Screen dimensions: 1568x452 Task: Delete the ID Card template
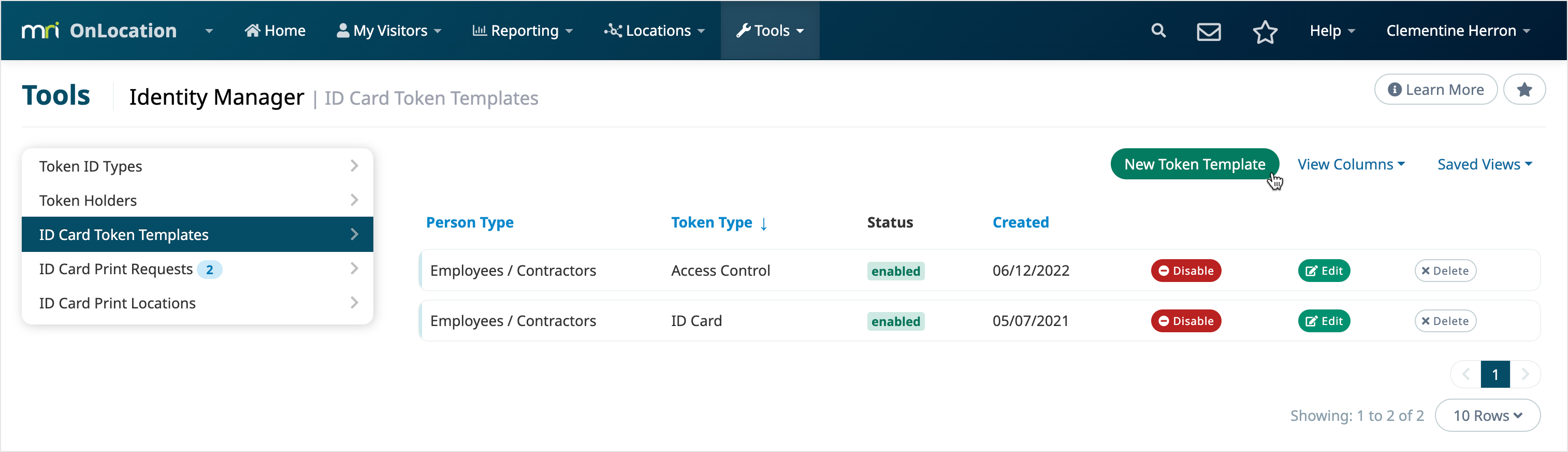(1445, 321)
